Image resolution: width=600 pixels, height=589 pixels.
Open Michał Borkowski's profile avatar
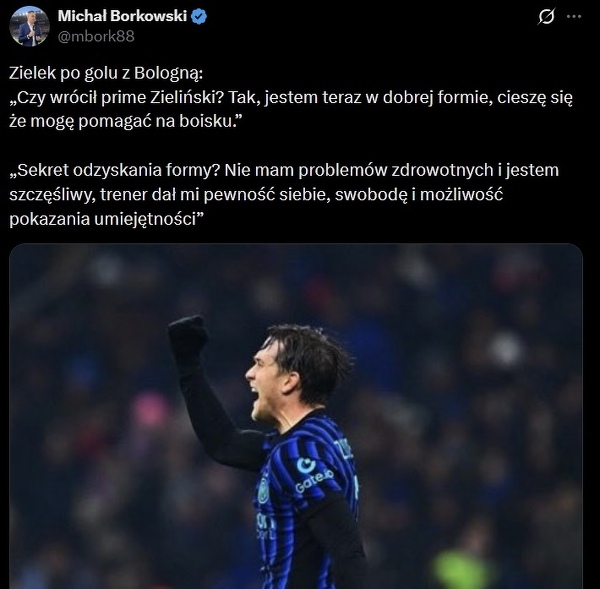pyautogui.click(x=29, y=26)
